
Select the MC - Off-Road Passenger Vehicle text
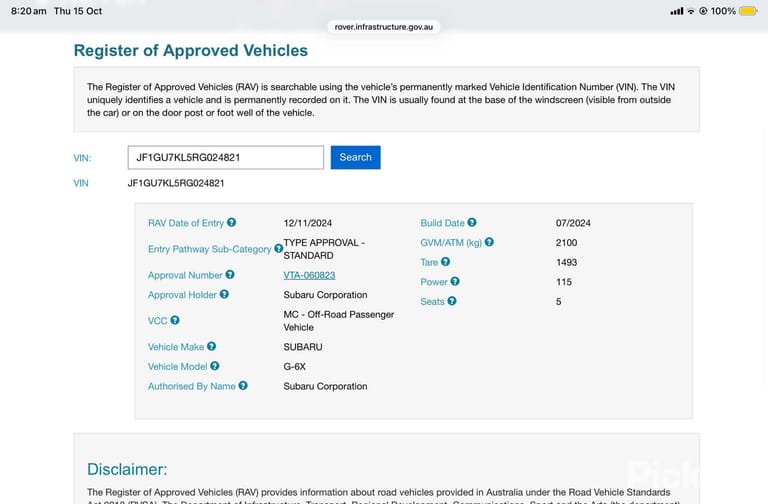click(338, 321)
